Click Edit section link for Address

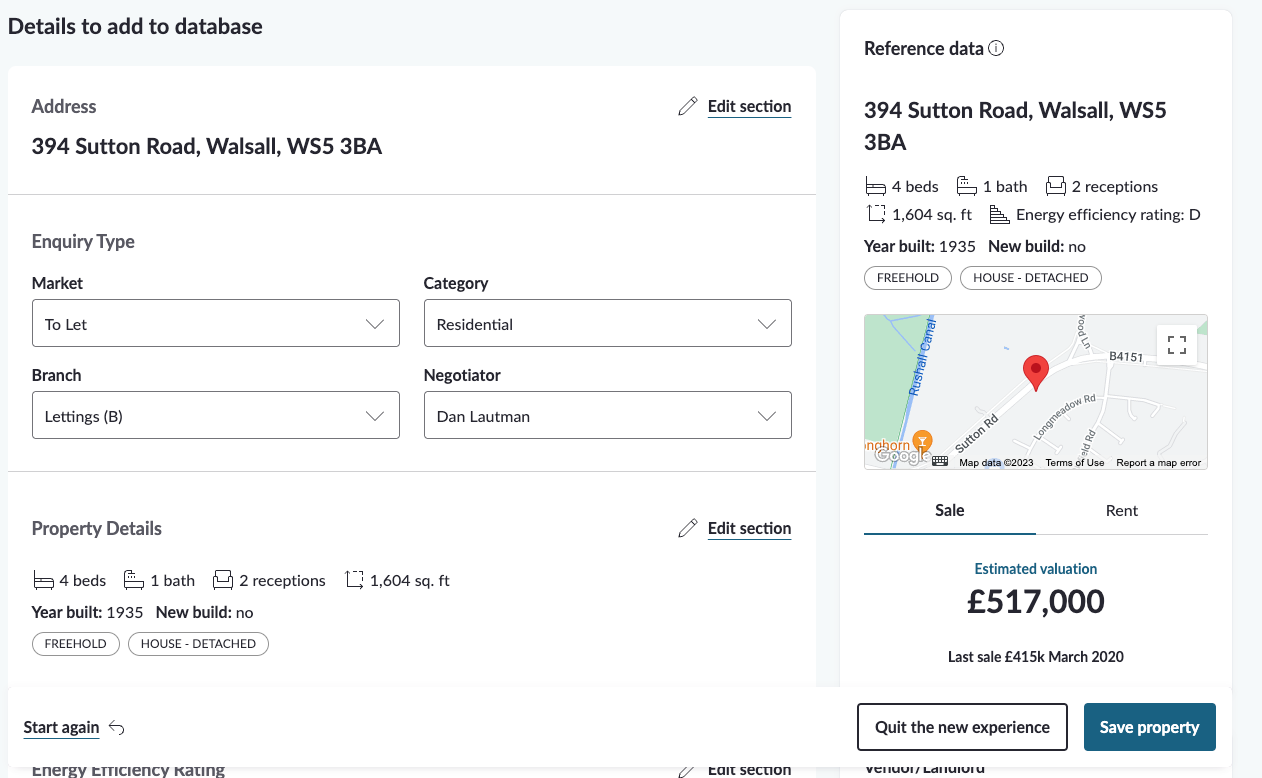[749, 106]
